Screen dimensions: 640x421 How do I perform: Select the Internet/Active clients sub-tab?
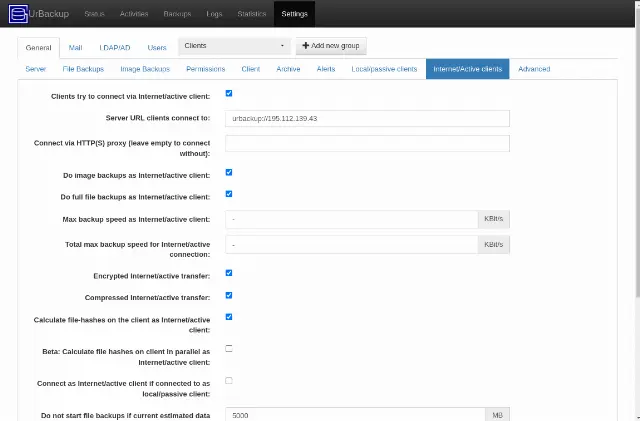[x=468, y=69]
